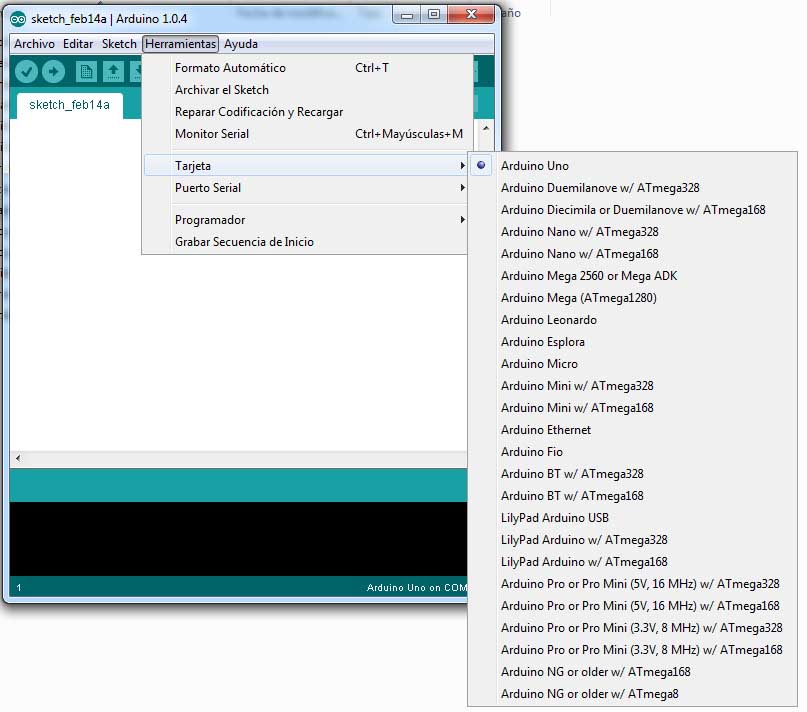Open the Monitor Serial

[x=306, y=134]
